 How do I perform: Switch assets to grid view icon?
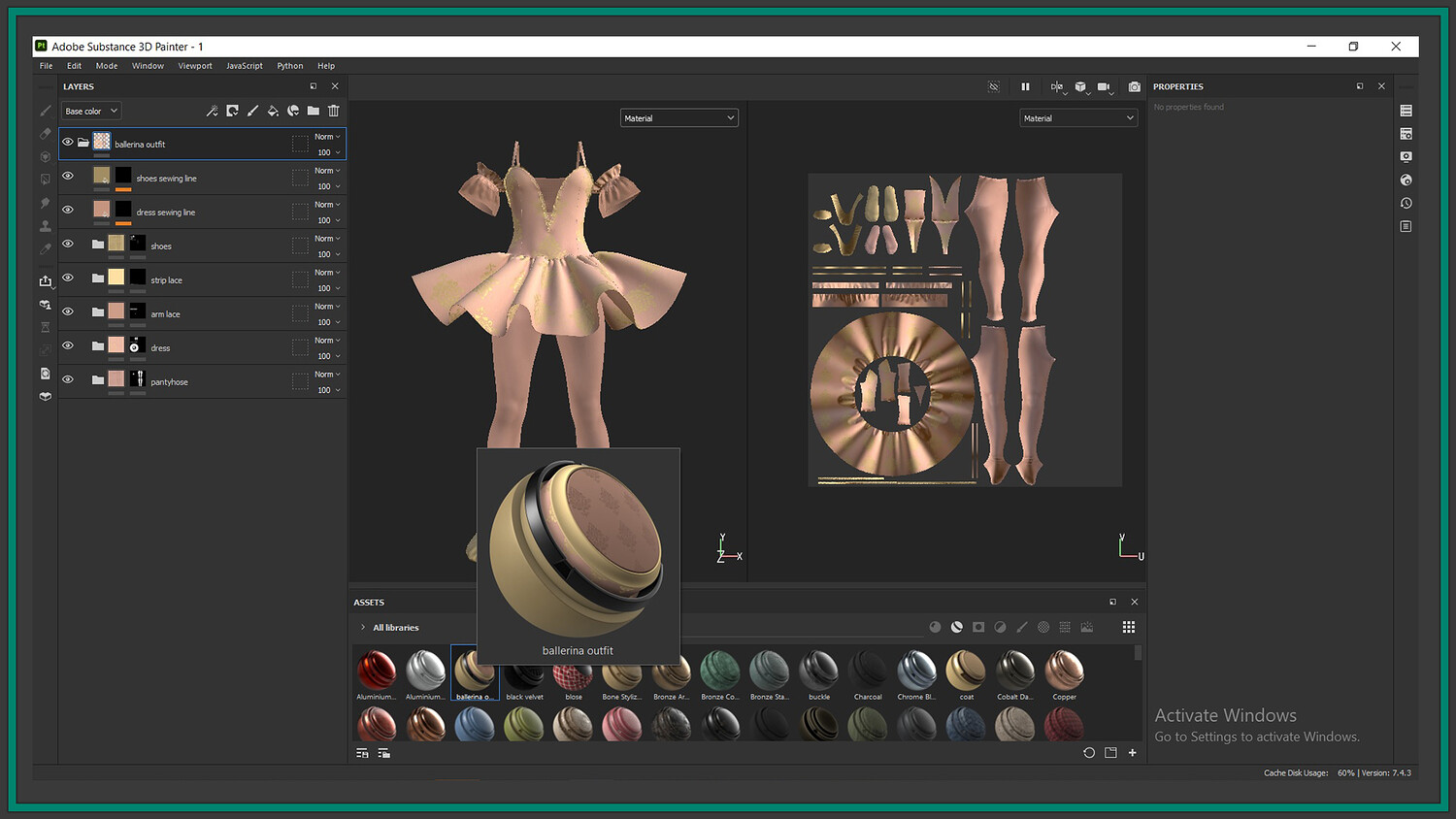[x=1128, y=628]
